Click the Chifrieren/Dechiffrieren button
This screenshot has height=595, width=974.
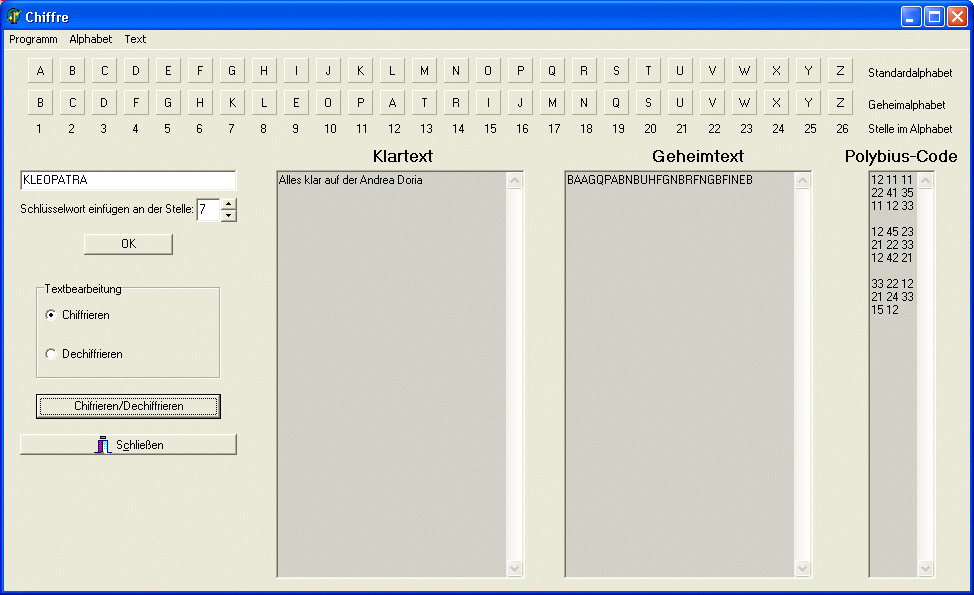128,406
